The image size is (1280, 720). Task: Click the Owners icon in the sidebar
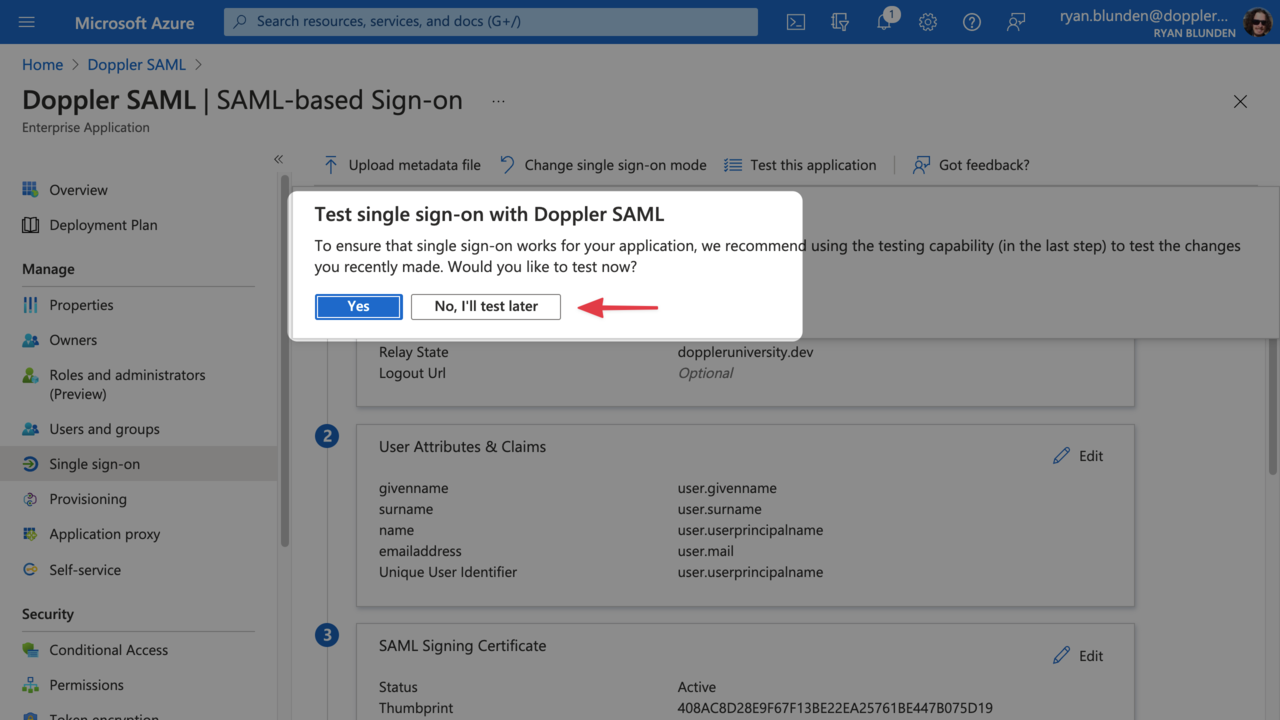coord(30,340)
